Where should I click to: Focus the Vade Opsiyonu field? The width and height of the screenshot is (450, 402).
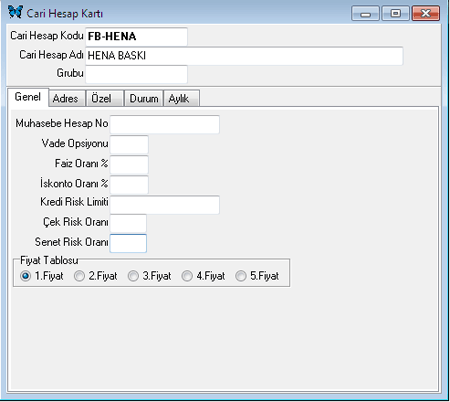(x=129, y=144)
